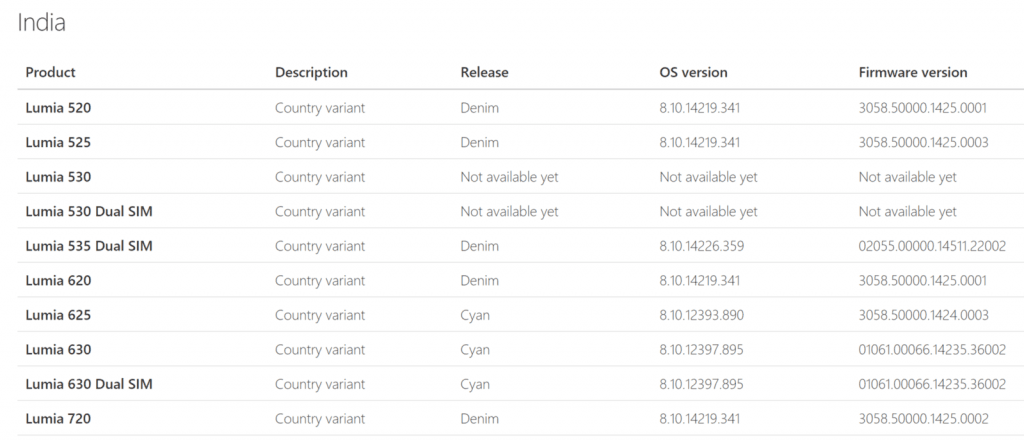Screen dimensions: 1024x440
Task: Click the Lumia 620 product name
Action: point(58,281)
